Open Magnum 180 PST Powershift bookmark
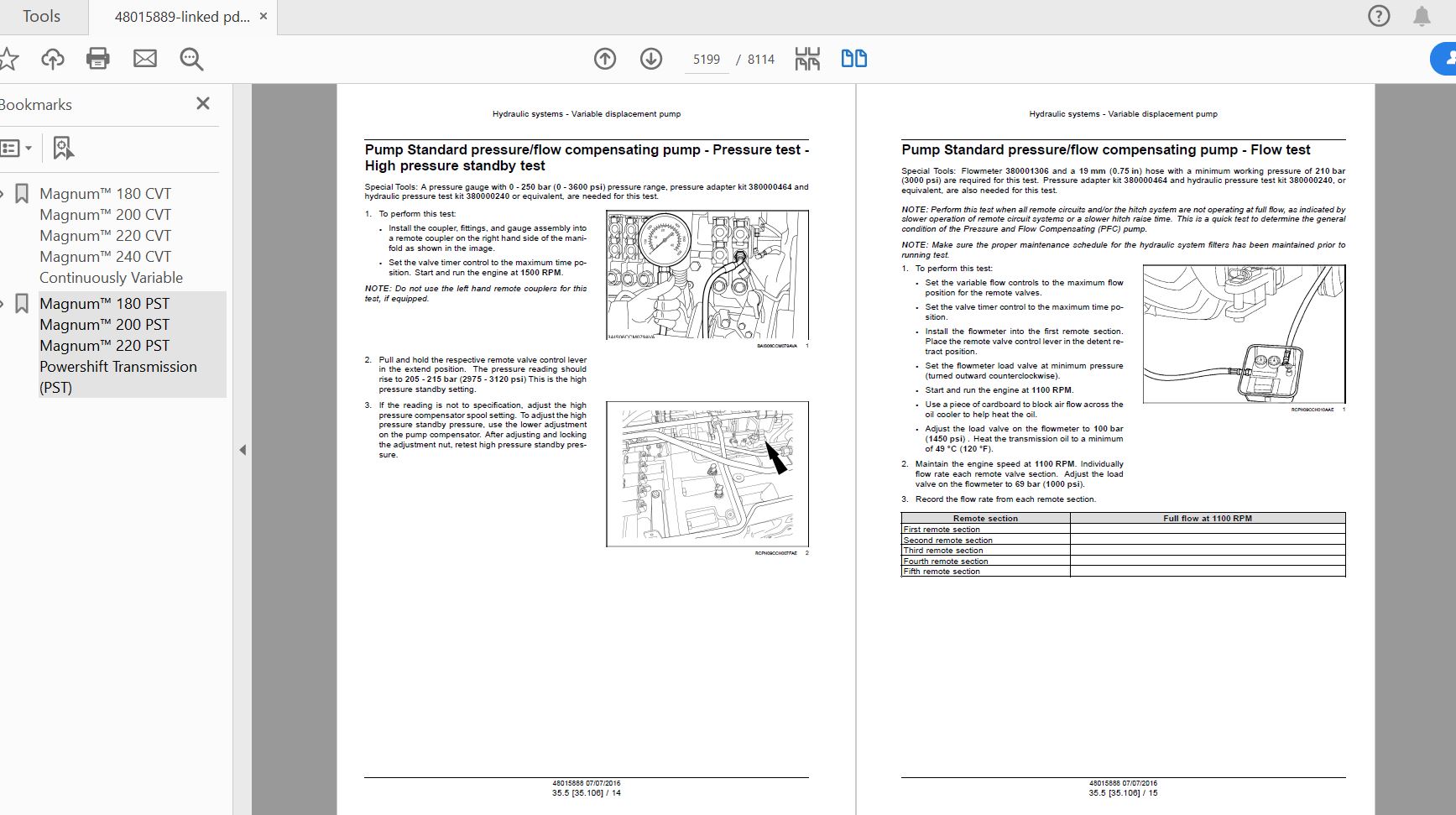The width and height of the screenshot is (1456, 815). [117, 345]
